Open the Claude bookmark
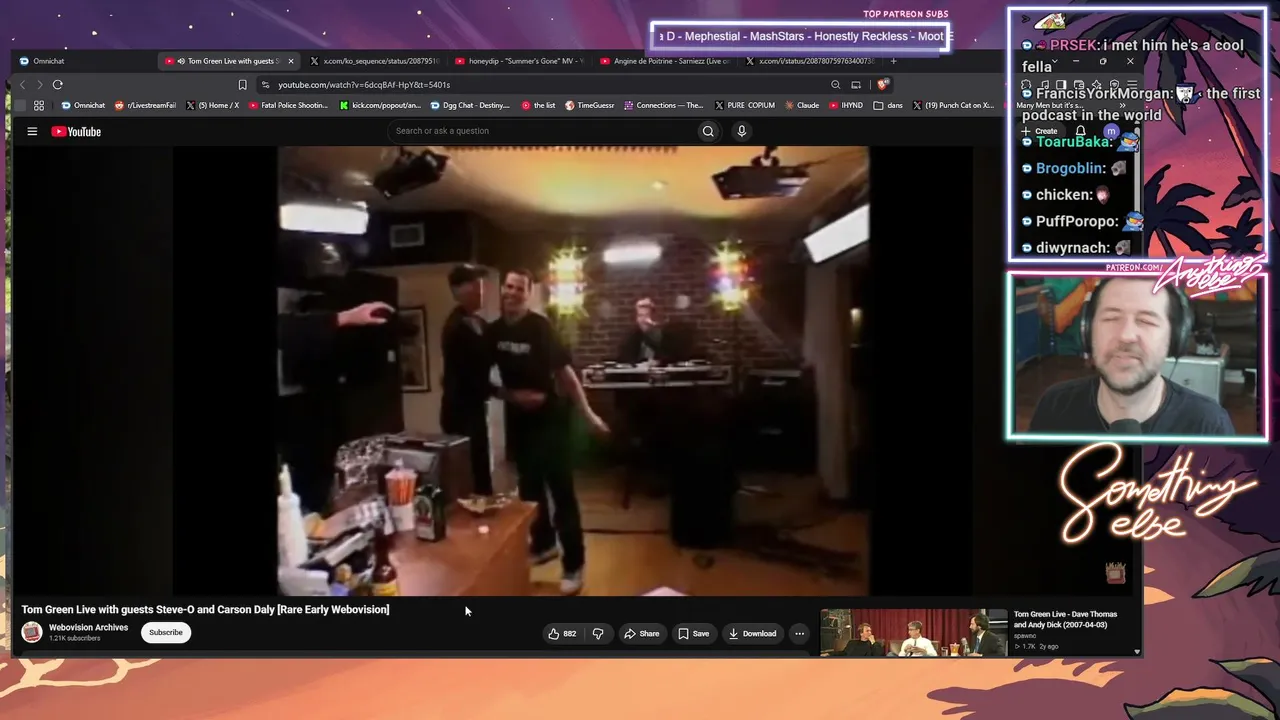Image resolution: width=1280 pixels, height=720 pixels. click(x=802, y=105)
